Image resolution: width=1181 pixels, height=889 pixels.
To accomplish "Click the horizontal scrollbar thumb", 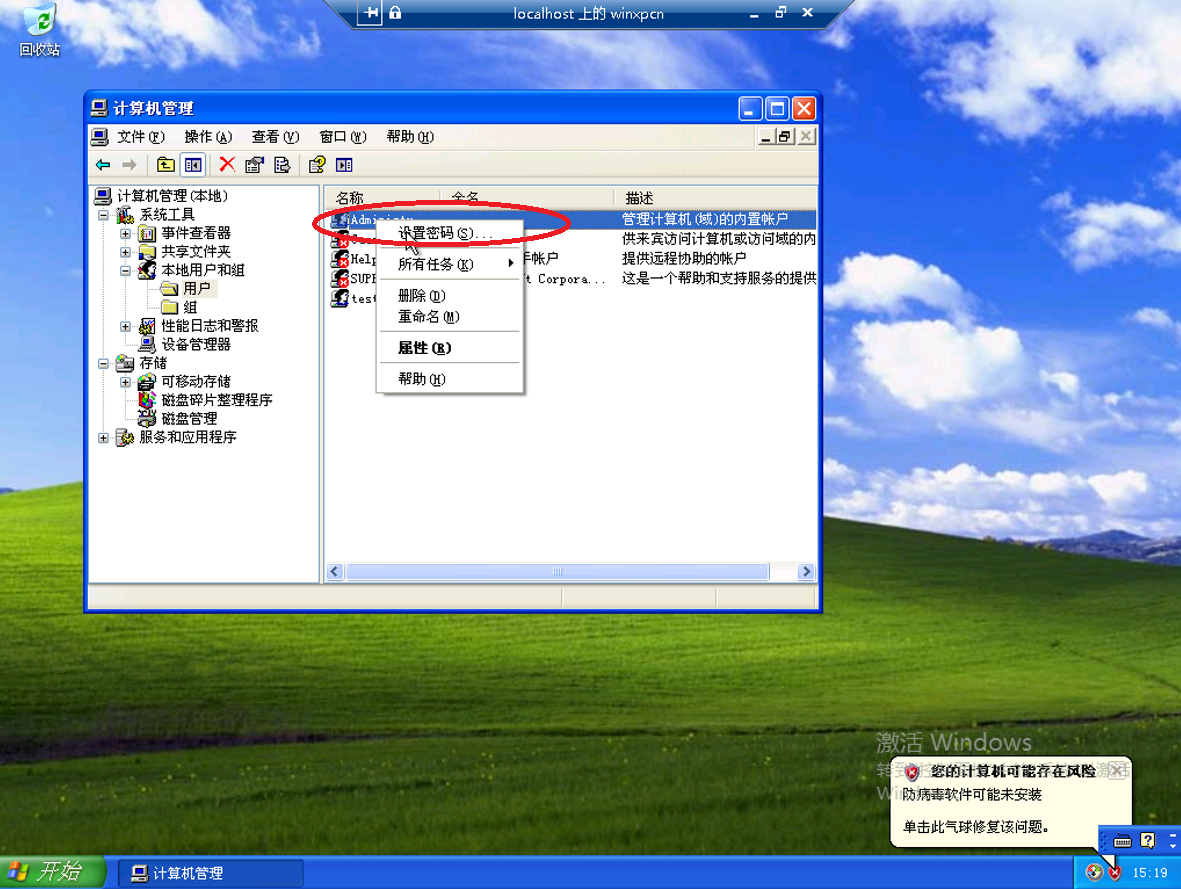I will tap(557, 572).
